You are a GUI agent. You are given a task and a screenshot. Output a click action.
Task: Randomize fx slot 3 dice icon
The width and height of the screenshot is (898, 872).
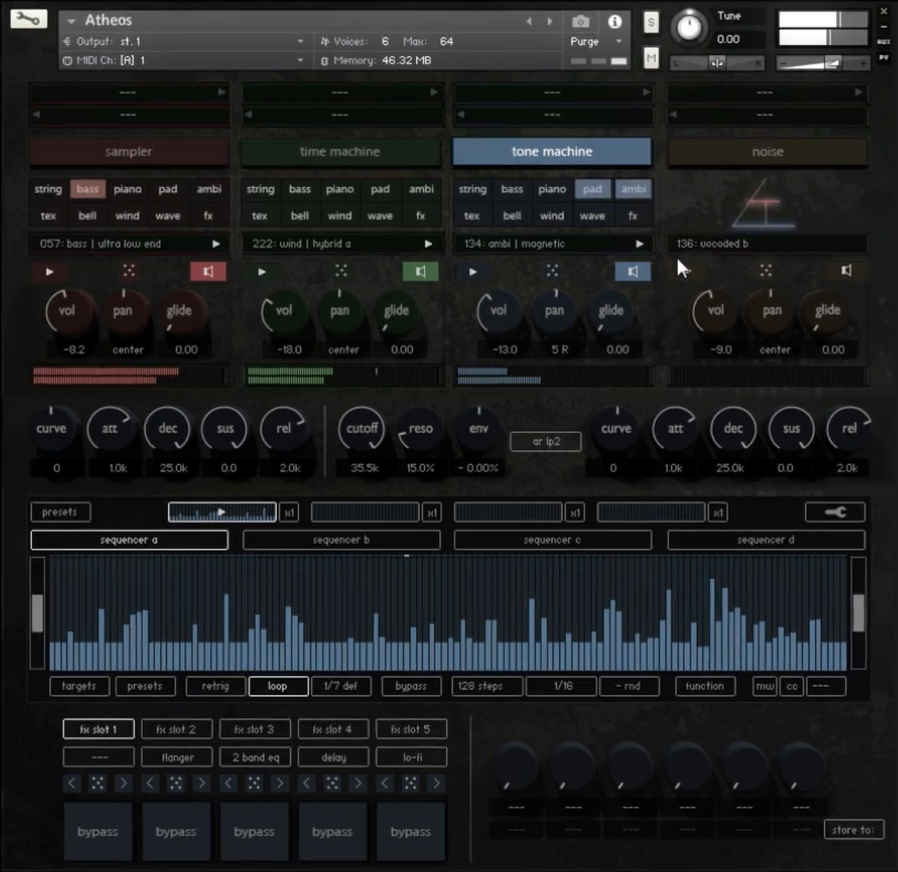tap(254, 783)
